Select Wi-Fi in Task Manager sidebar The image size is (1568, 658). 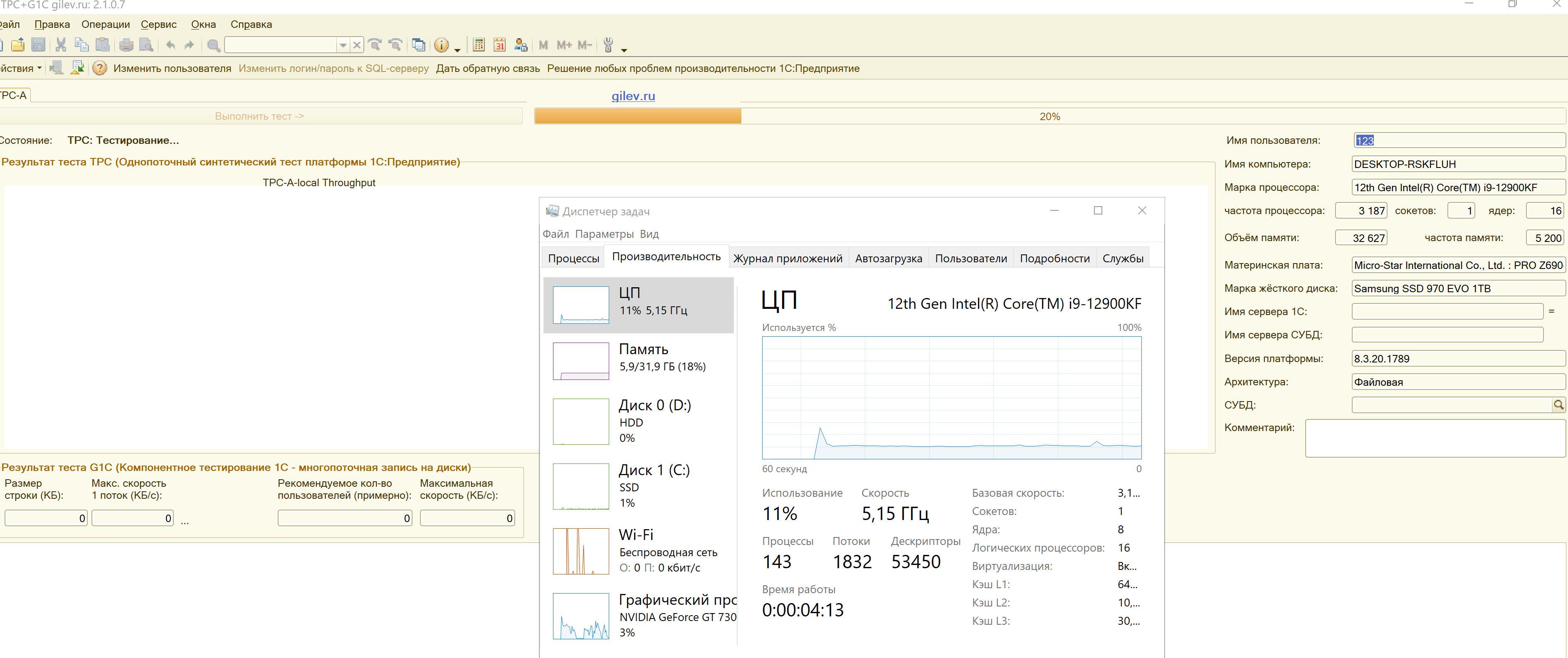pos(639,551)
